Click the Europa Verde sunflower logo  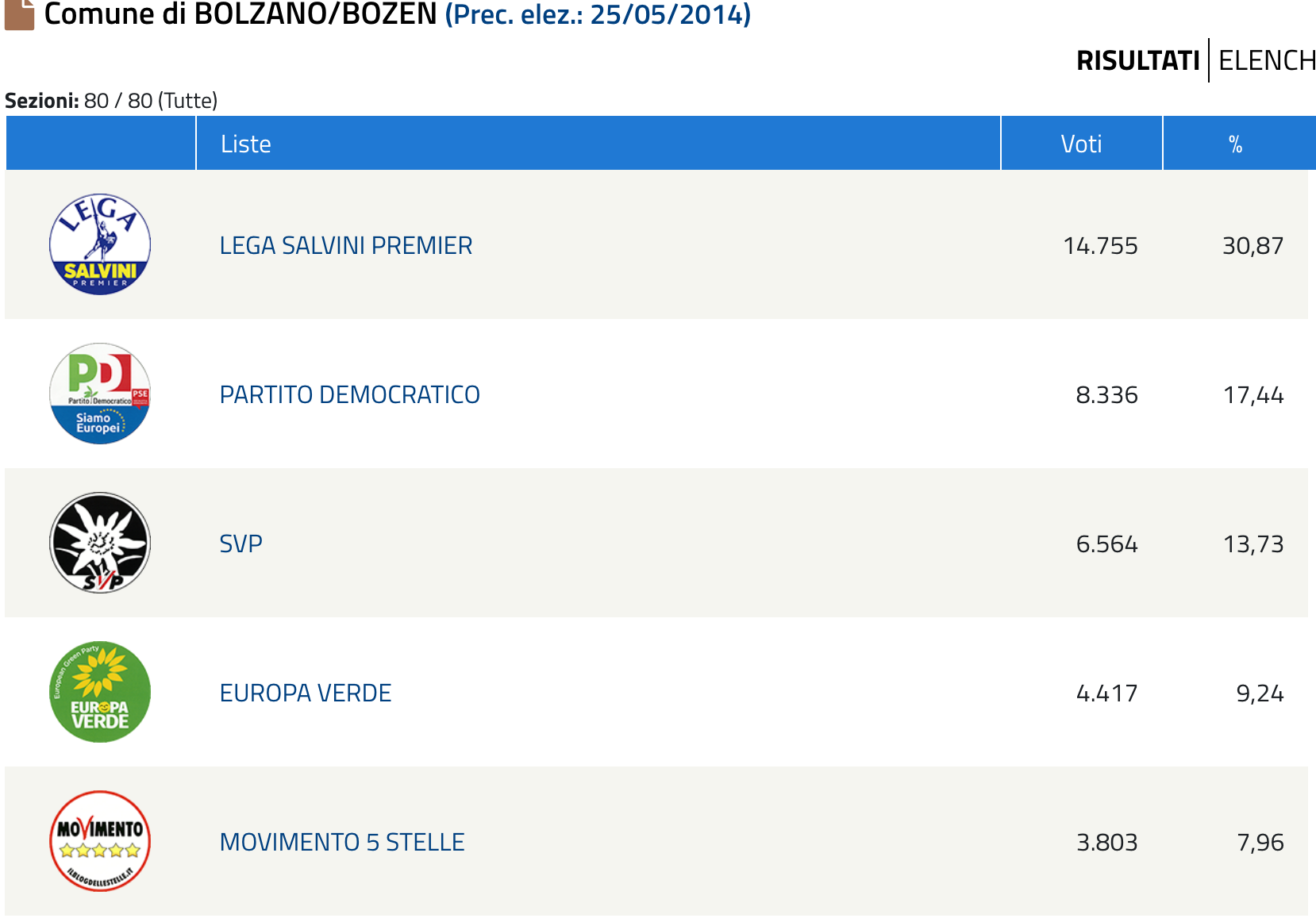(100, 692)
